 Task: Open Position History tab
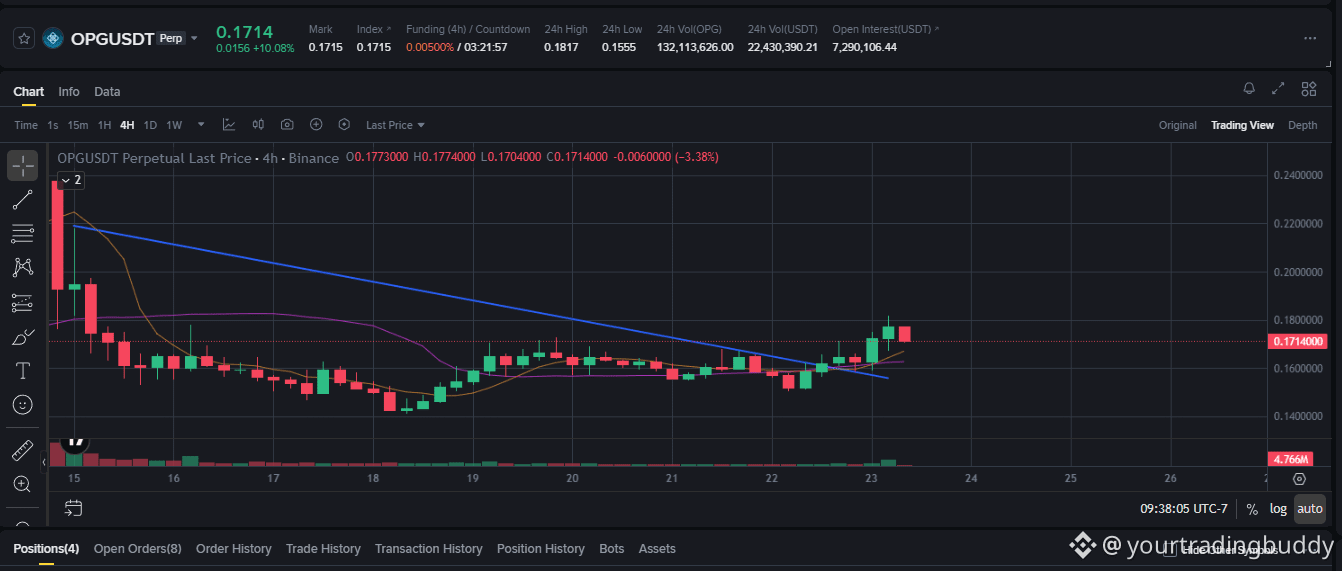pyautogui.click(x=541, y=548)
